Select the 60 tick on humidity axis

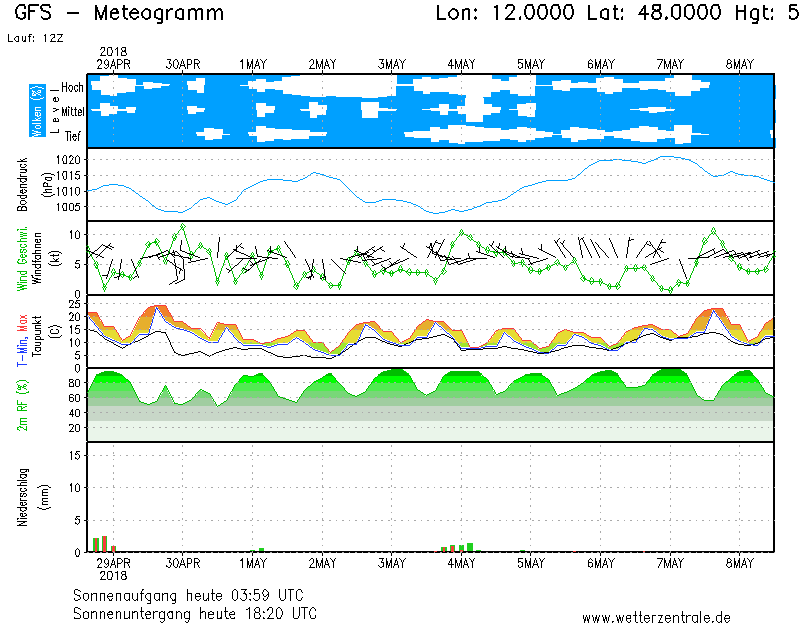point(74,398)
